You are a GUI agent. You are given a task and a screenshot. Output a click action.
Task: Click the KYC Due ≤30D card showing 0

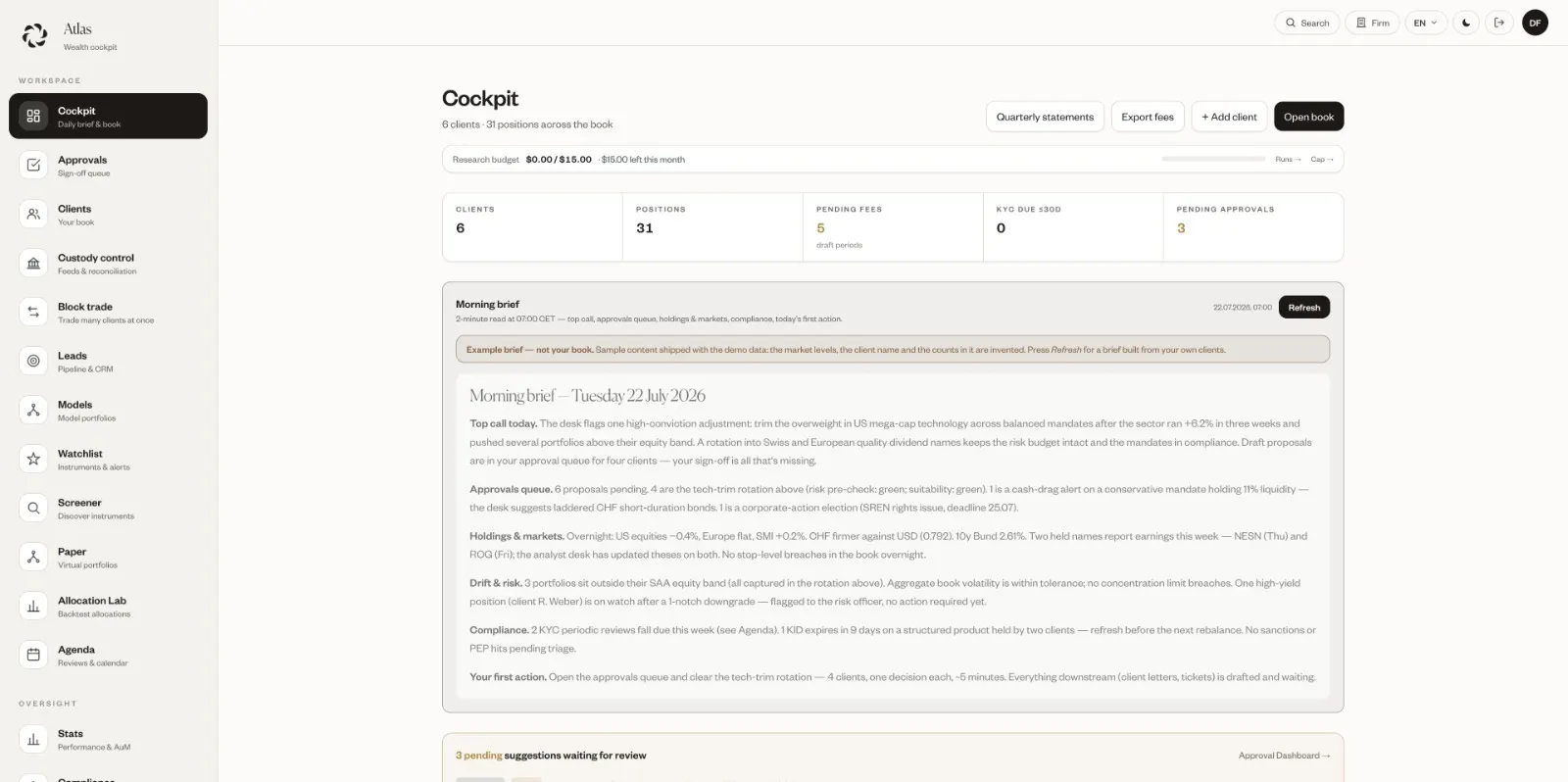point(1073,227)
